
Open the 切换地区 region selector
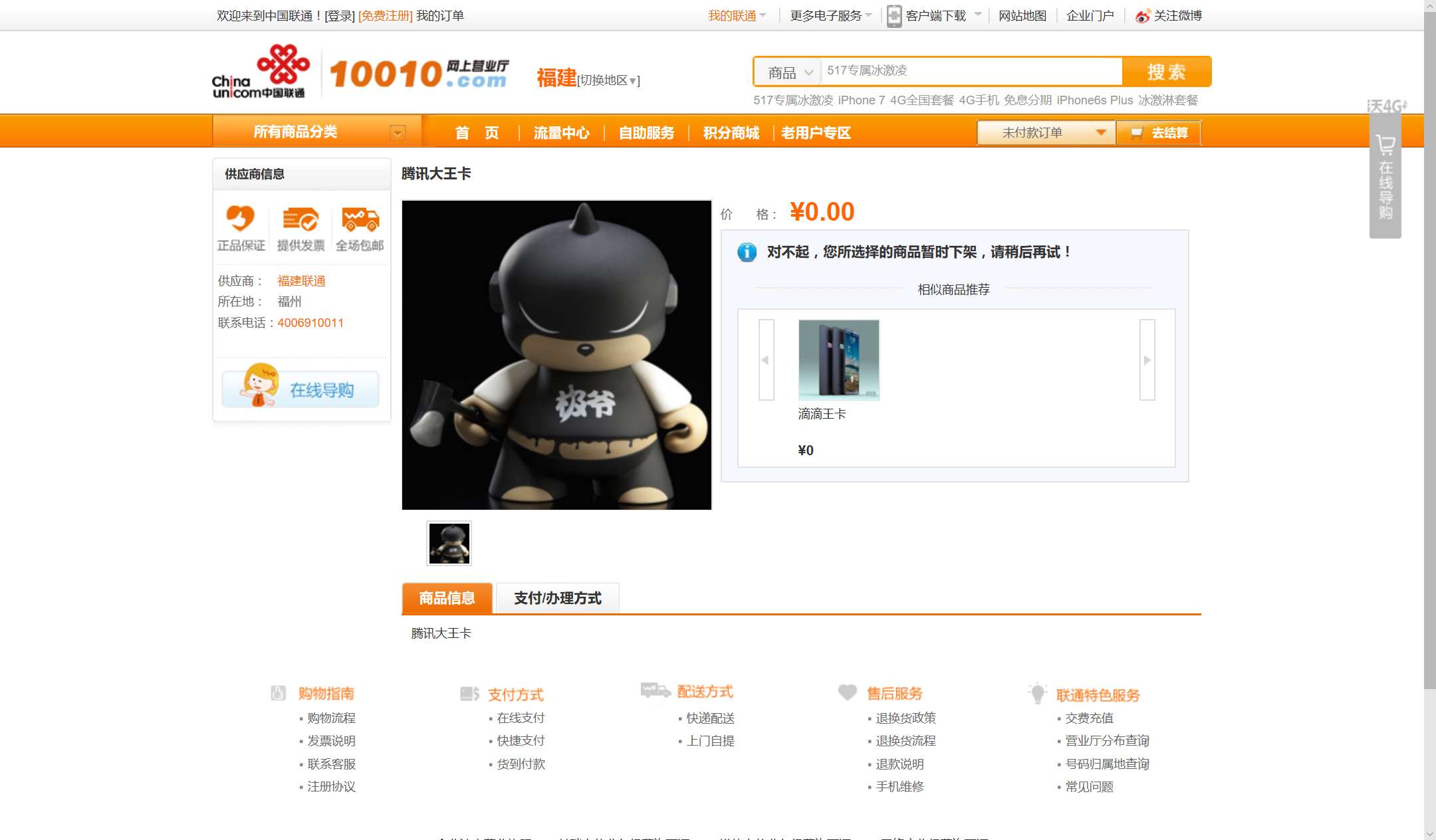608,80
